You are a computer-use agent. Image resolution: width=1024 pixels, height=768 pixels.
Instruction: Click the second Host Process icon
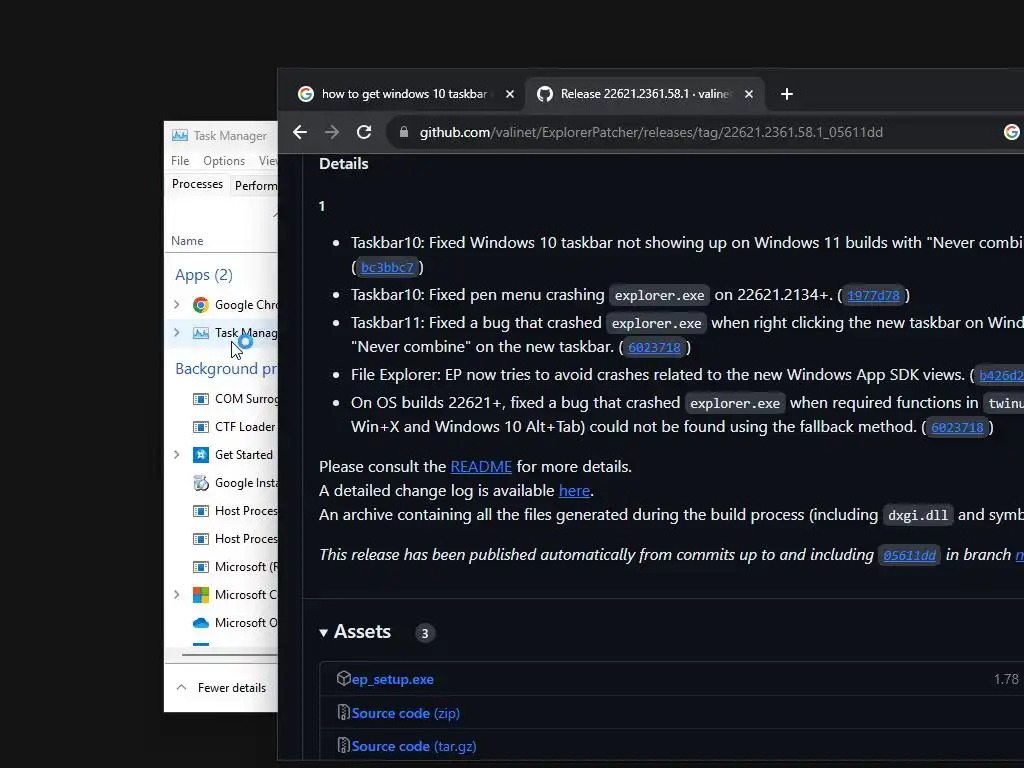(x=200, y=539)
